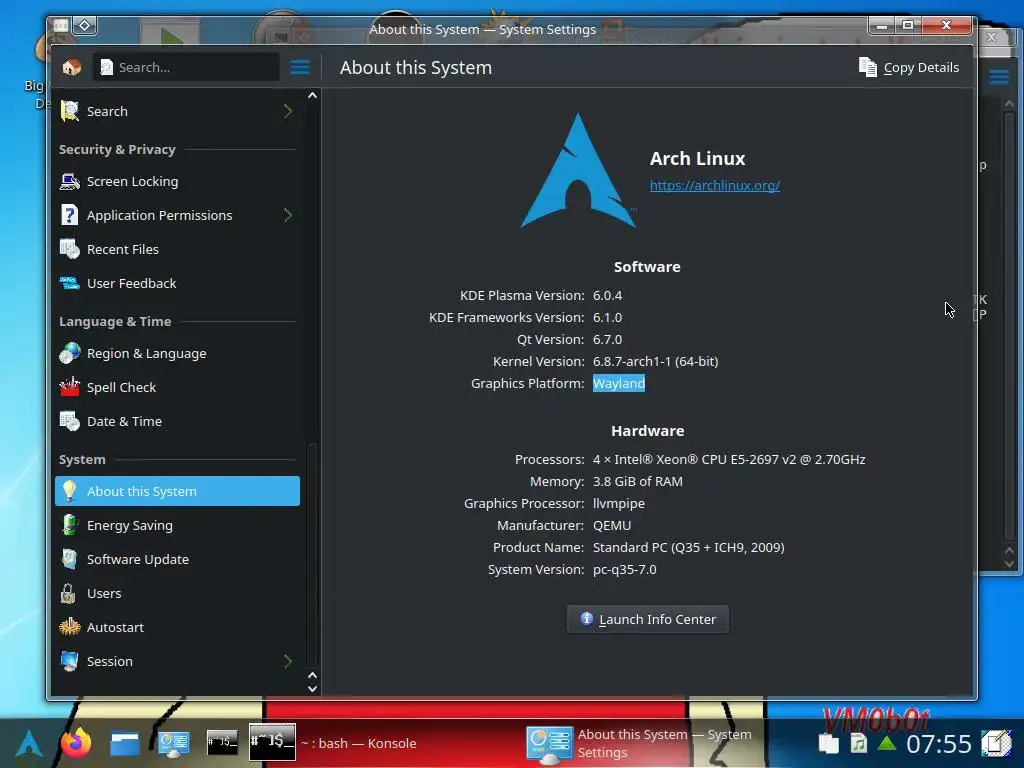Expand the Application Permissions chevron
The width and height of the screenshot is (1024, 768).
click(288, 215)
